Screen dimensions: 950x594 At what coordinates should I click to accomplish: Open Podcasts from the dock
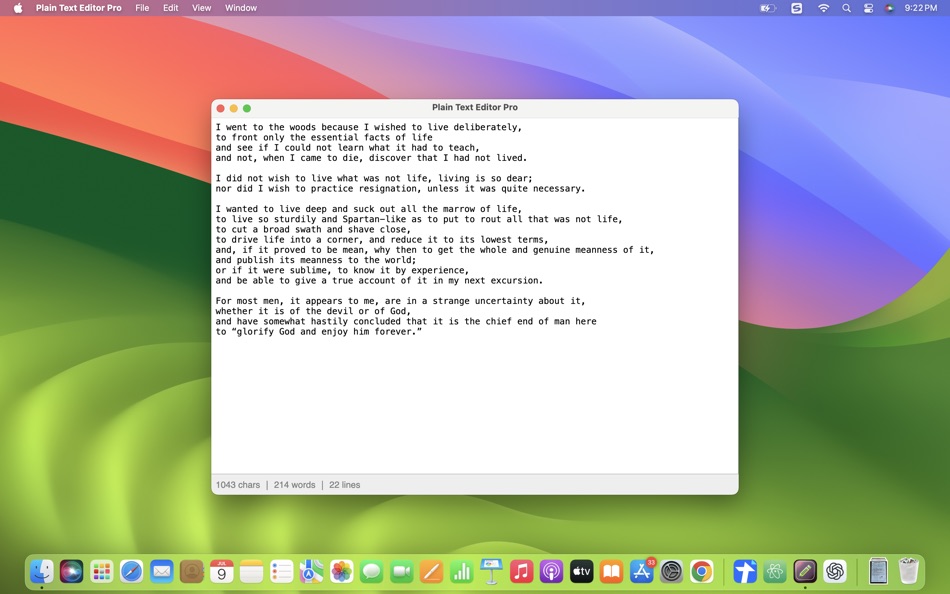pos(551,571)
